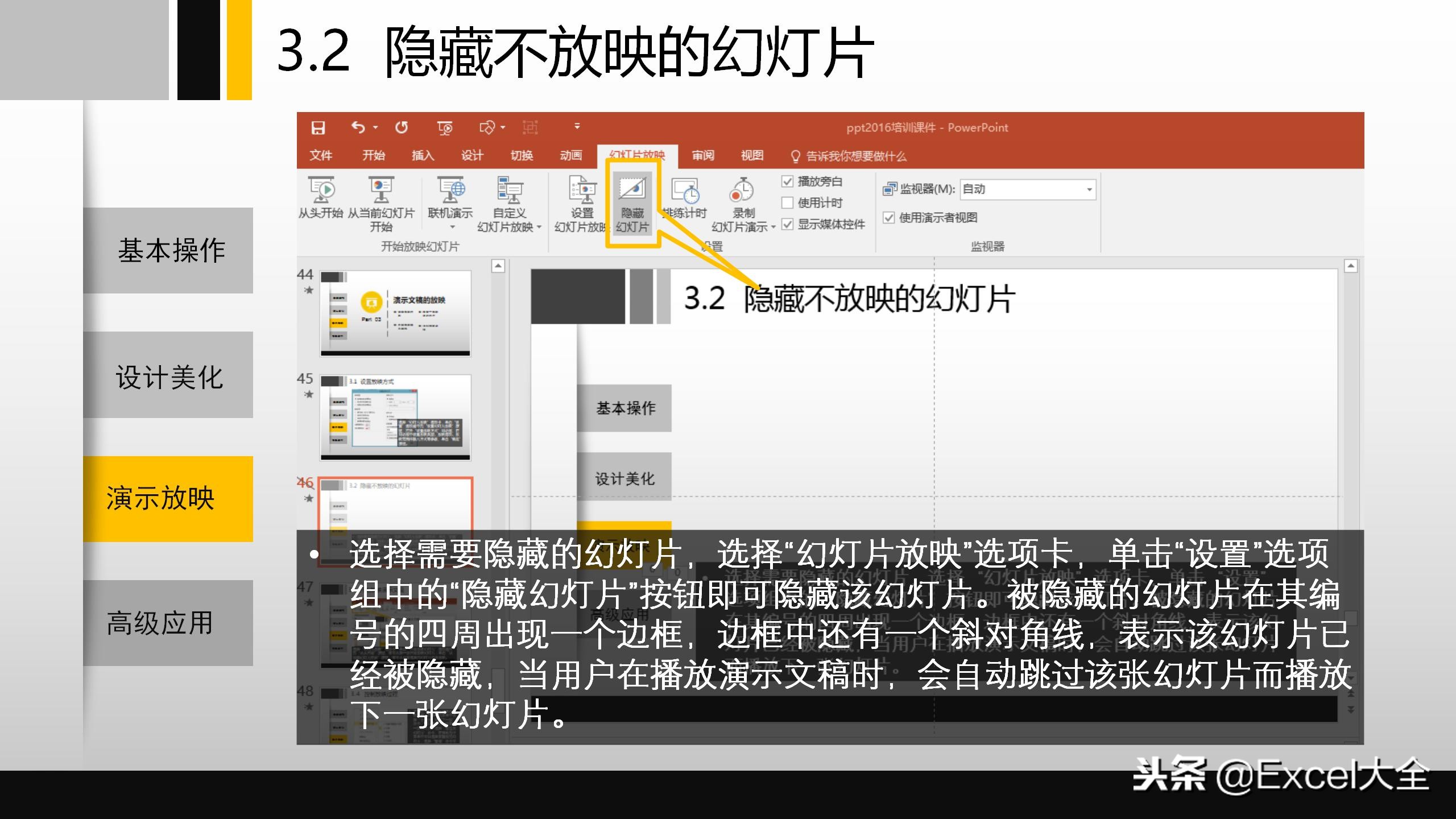Enable the 使用计时 checkbox
Image resolution: width=1456 pixels, height=819 pixels.
tap(787, 202)
